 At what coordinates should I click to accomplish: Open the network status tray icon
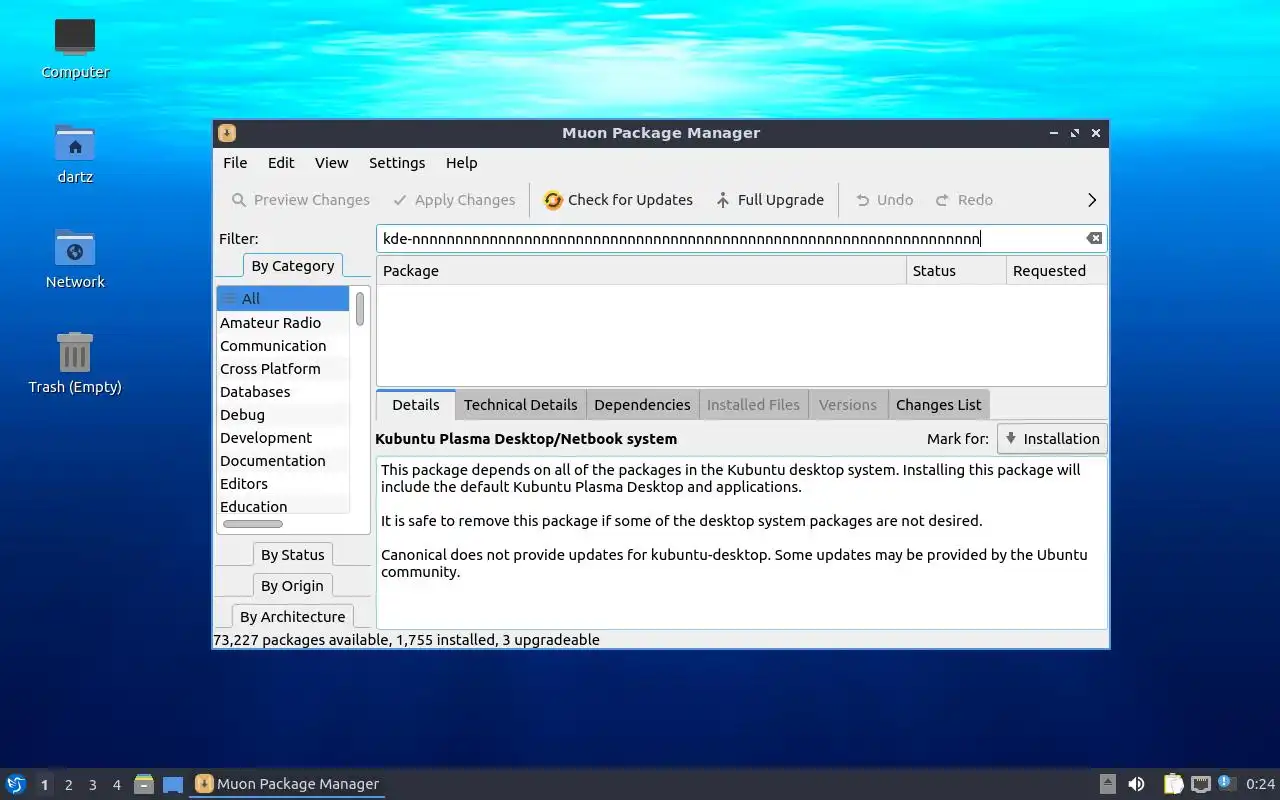coord(1200,784)
